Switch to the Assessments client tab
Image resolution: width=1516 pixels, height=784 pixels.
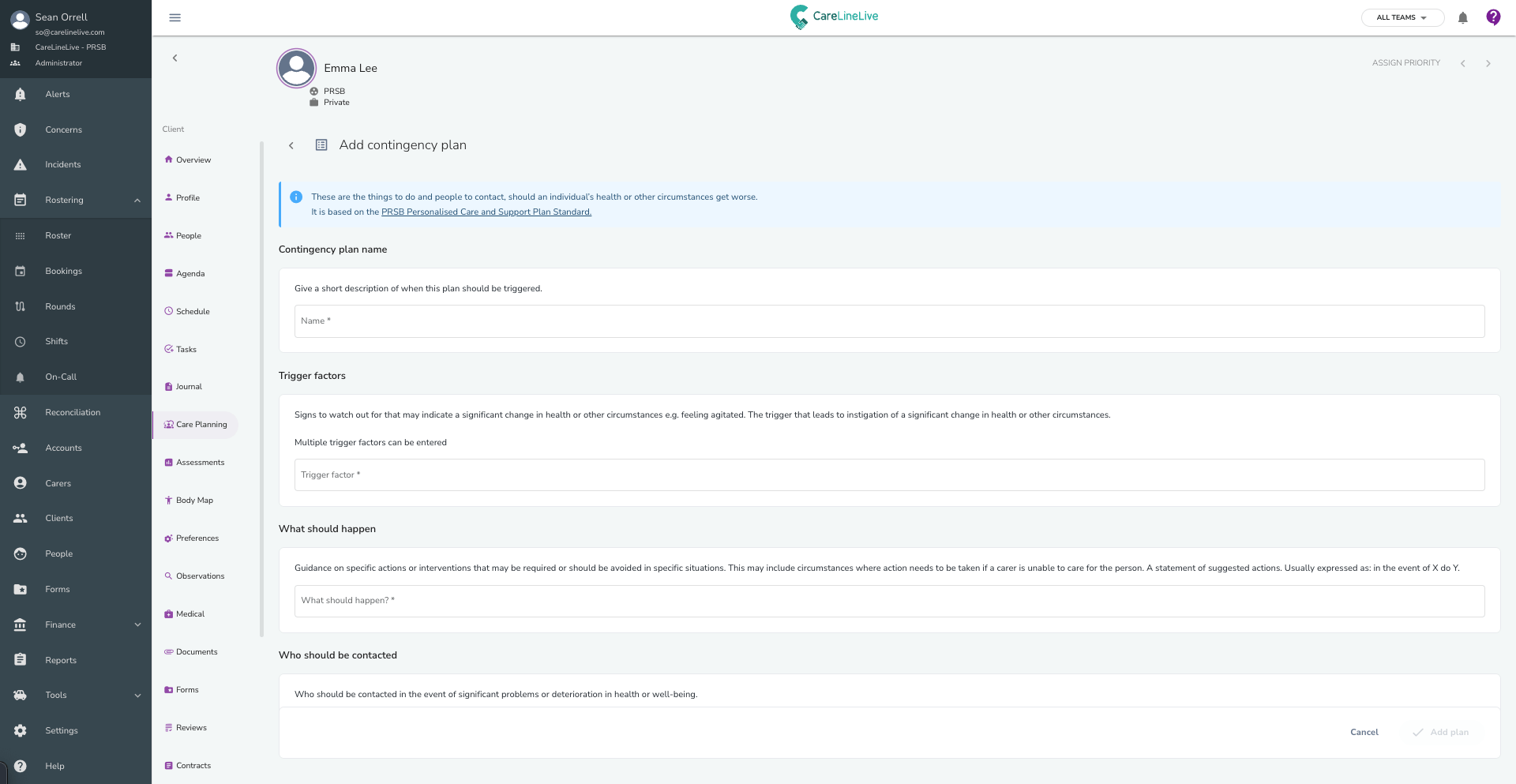200,463
